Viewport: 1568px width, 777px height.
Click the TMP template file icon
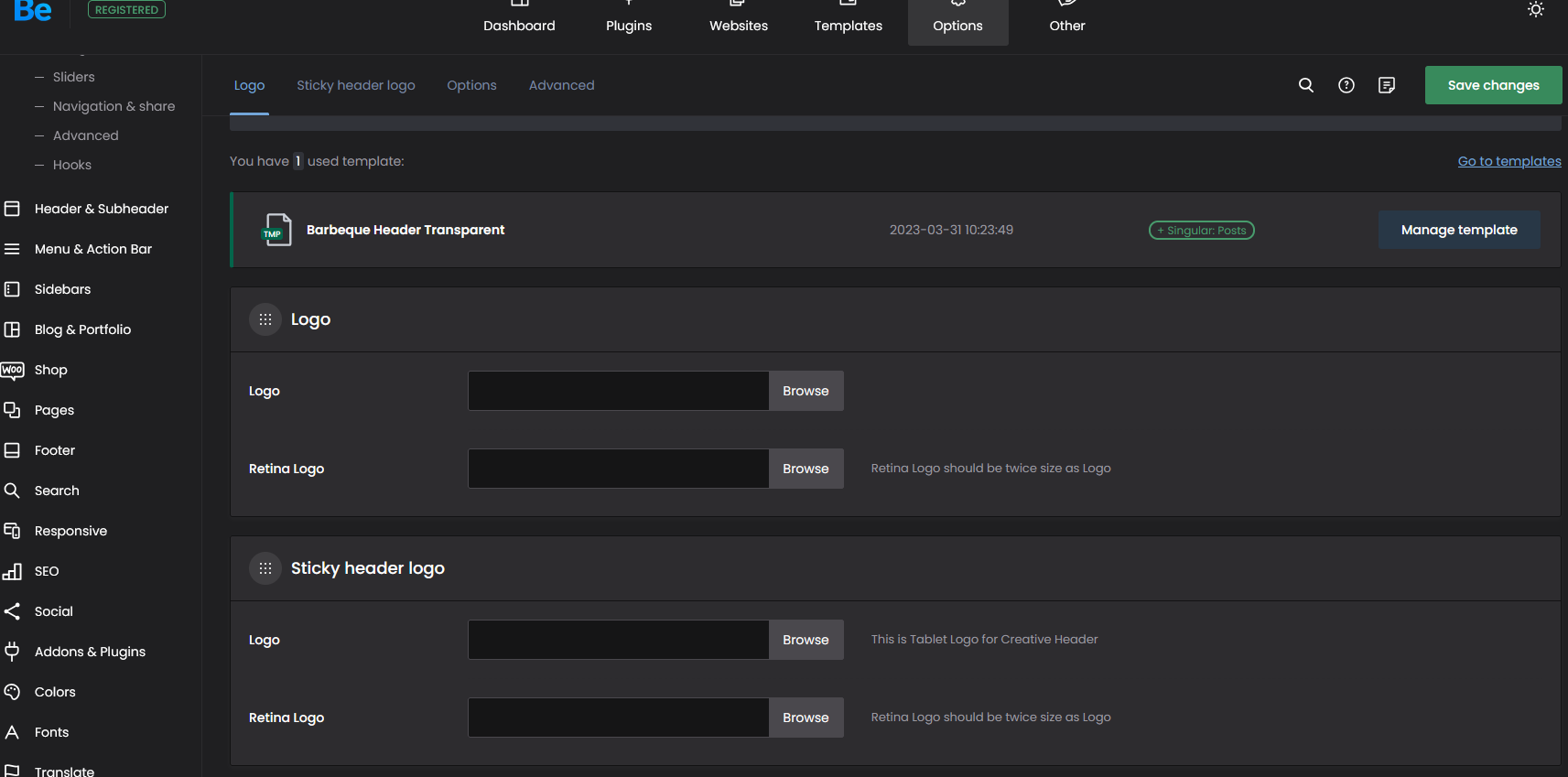coord(276,230)
